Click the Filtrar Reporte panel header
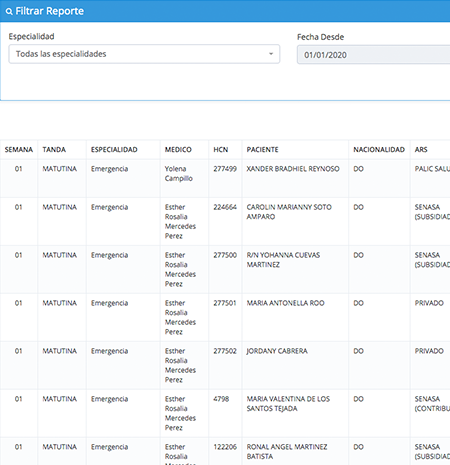 point(225,11)
